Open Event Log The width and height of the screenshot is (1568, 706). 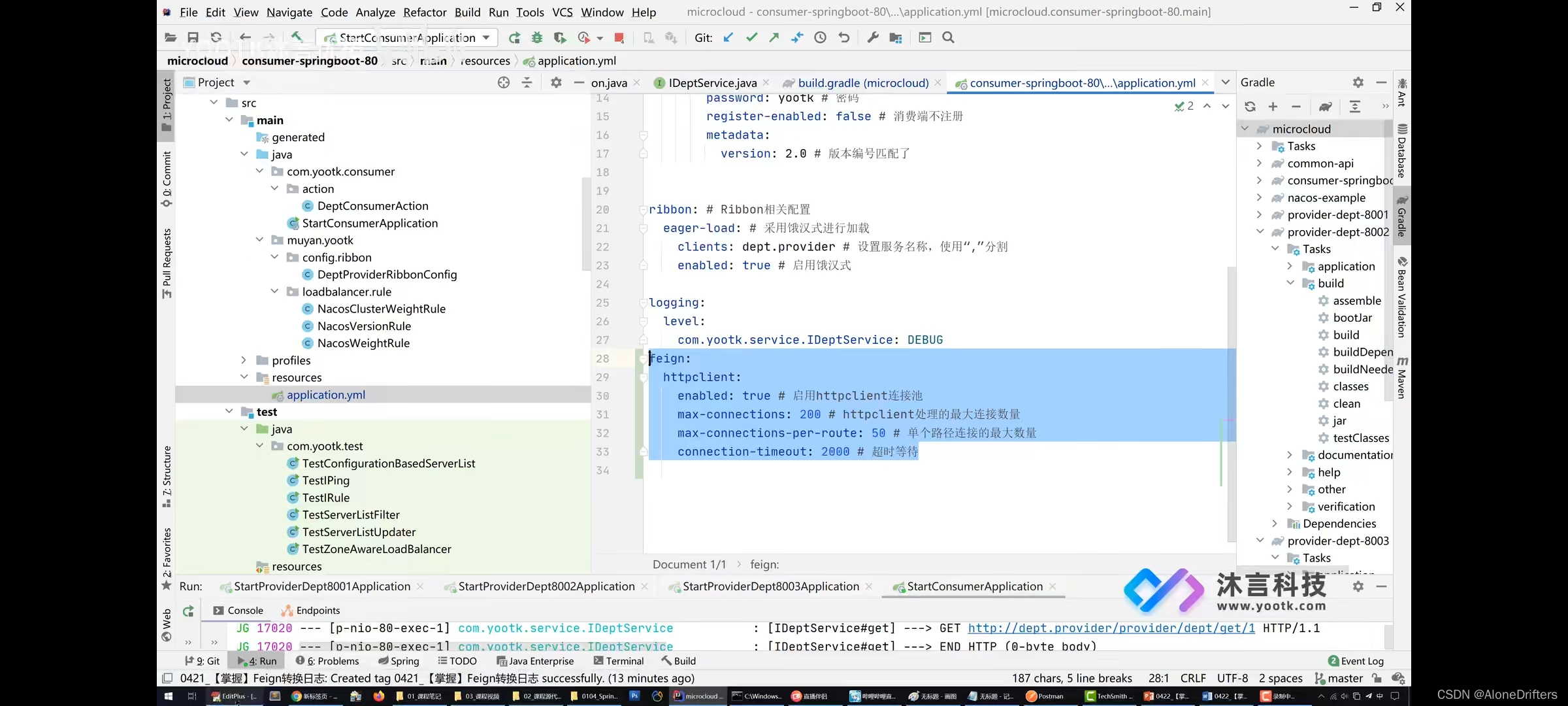(x=1356, y=661)
